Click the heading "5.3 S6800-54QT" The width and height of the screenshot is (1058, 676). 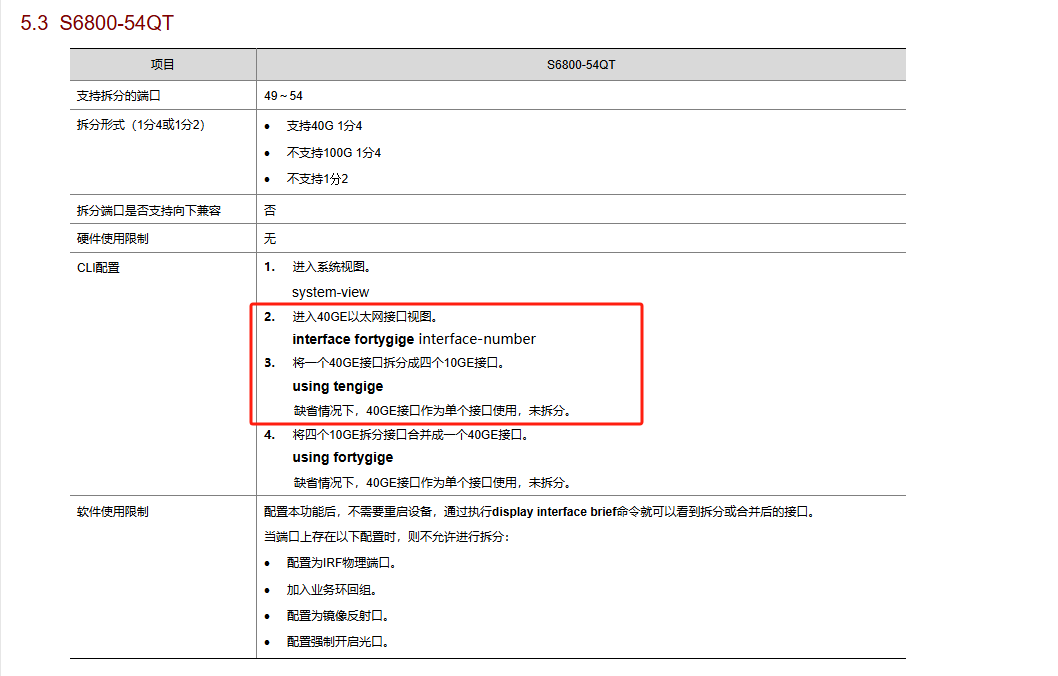96,23
